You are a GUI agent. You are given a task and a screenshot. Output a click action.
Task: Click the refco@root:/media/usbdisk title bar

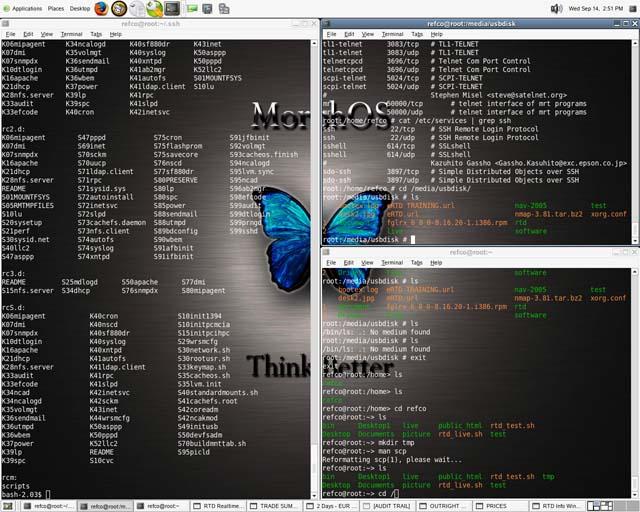(471, 24)
